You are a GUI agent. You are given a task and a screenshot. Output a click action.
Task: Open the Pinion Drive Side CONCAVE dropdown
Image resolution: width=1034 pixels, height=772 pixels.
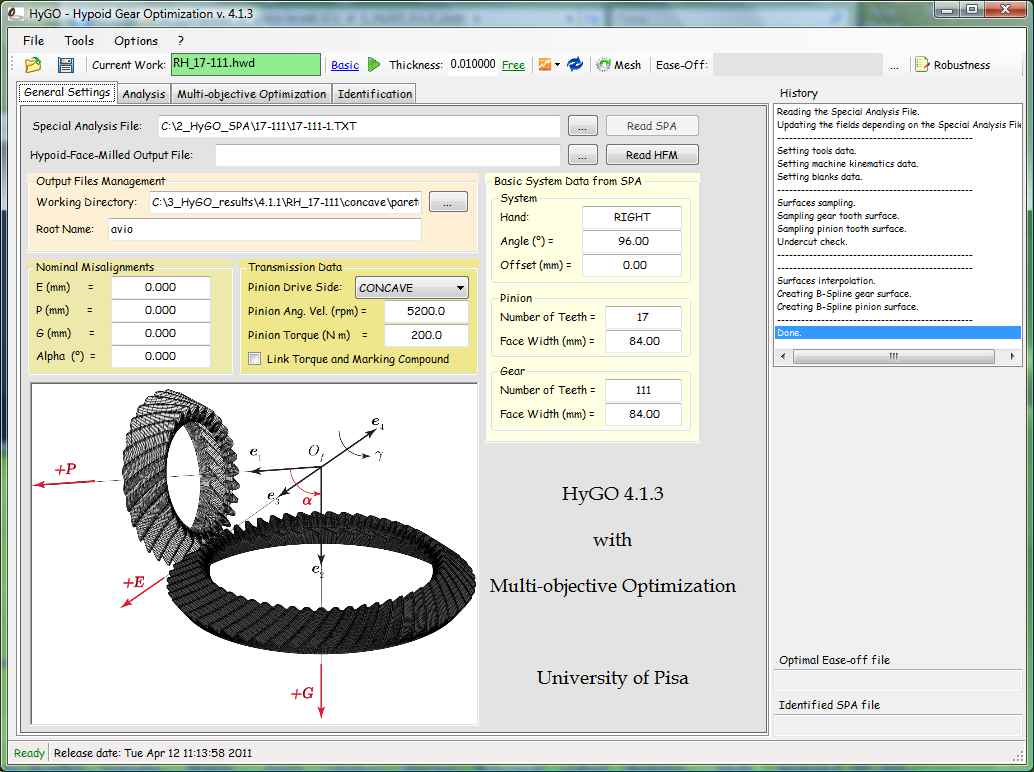[412, 287]
